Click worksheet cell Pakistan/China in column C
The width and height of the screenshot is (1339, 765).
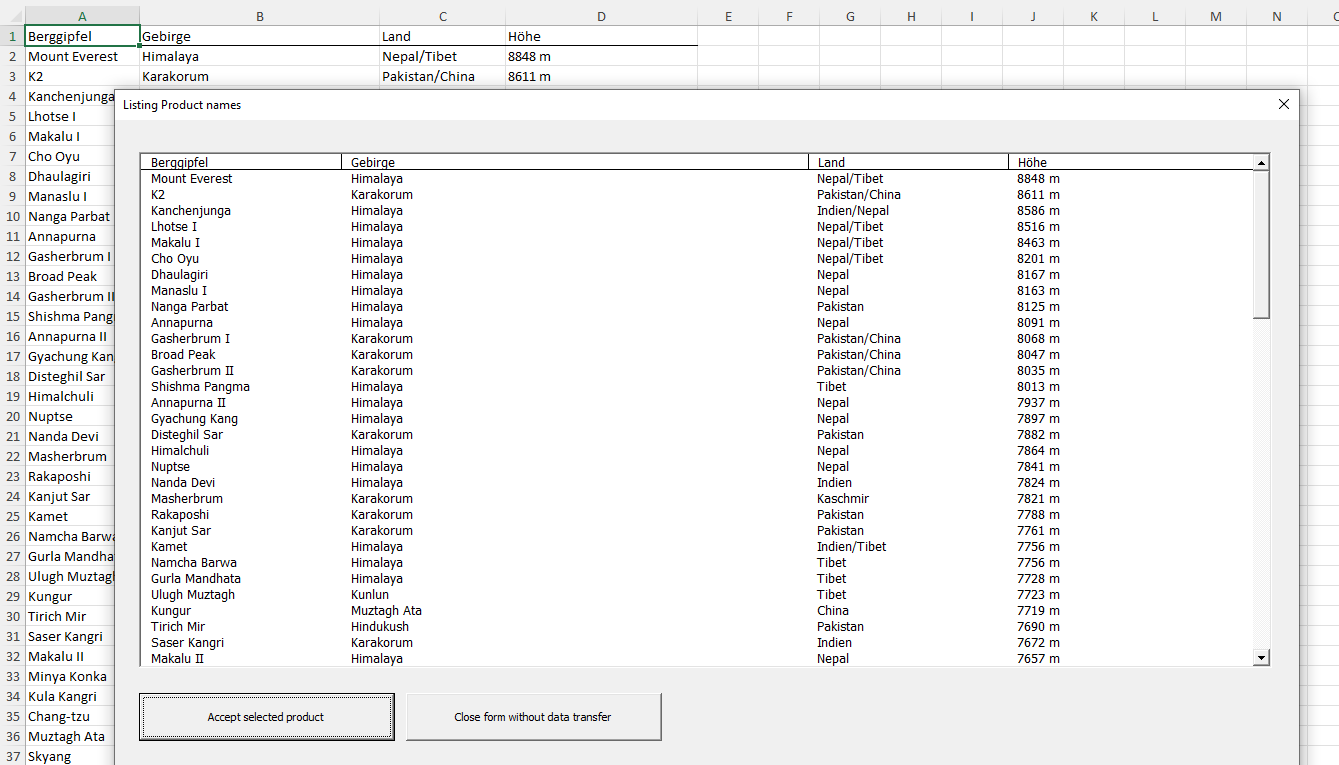point(442,76)
